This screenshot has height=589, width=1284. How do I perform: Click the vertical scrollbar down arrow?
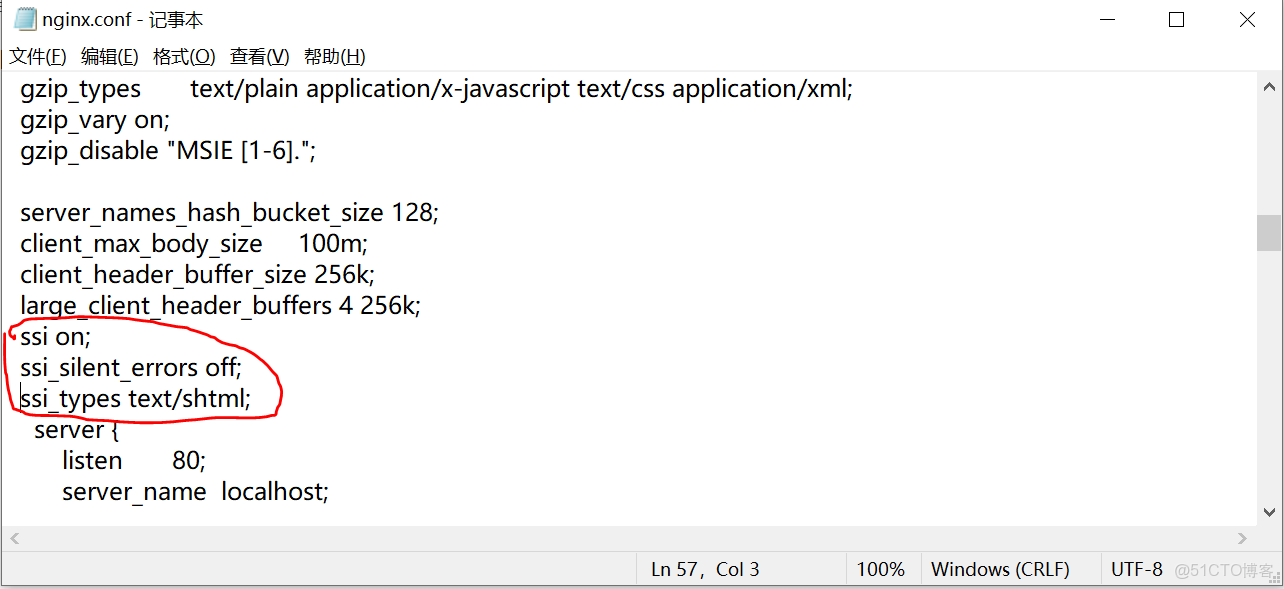[1269, 512]
